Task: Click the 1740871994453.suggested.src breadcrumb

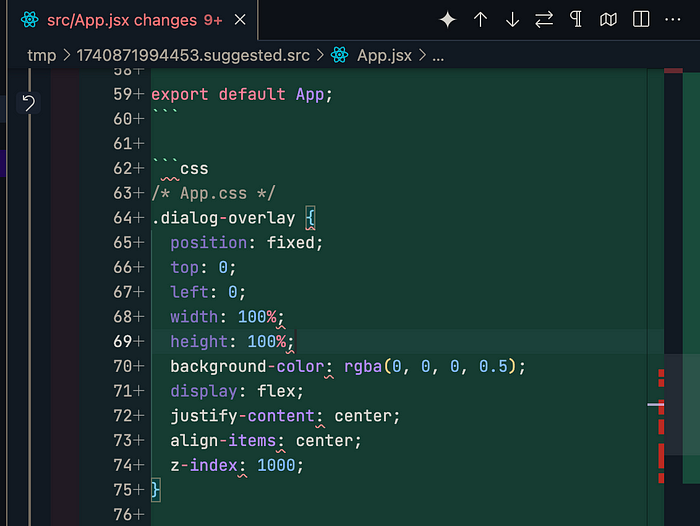Action: [193, 55]
